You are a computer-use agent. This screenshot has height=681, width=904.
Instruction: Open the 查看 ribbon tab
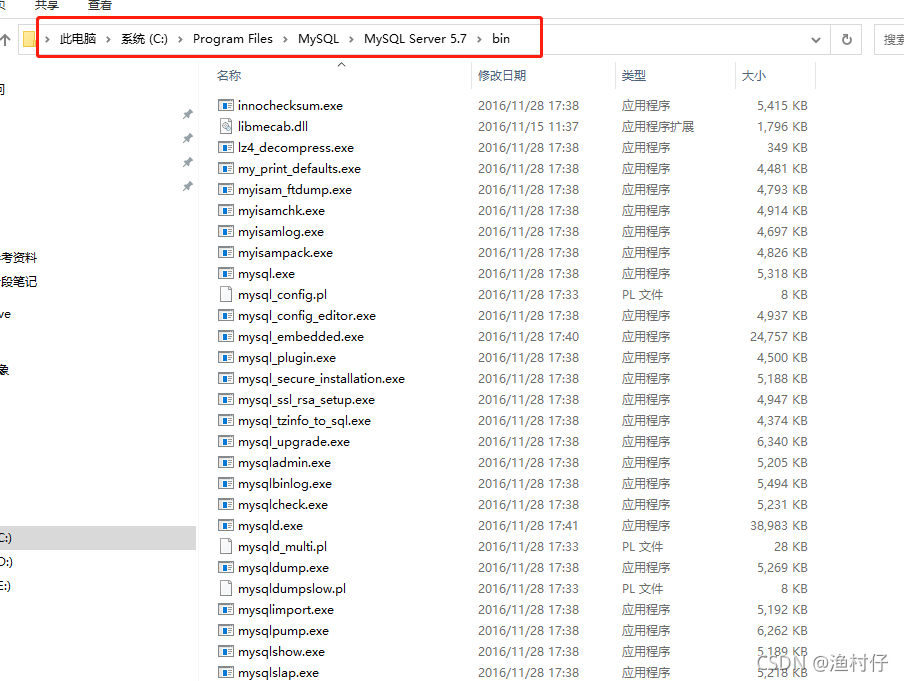click(x=100, y=5)
